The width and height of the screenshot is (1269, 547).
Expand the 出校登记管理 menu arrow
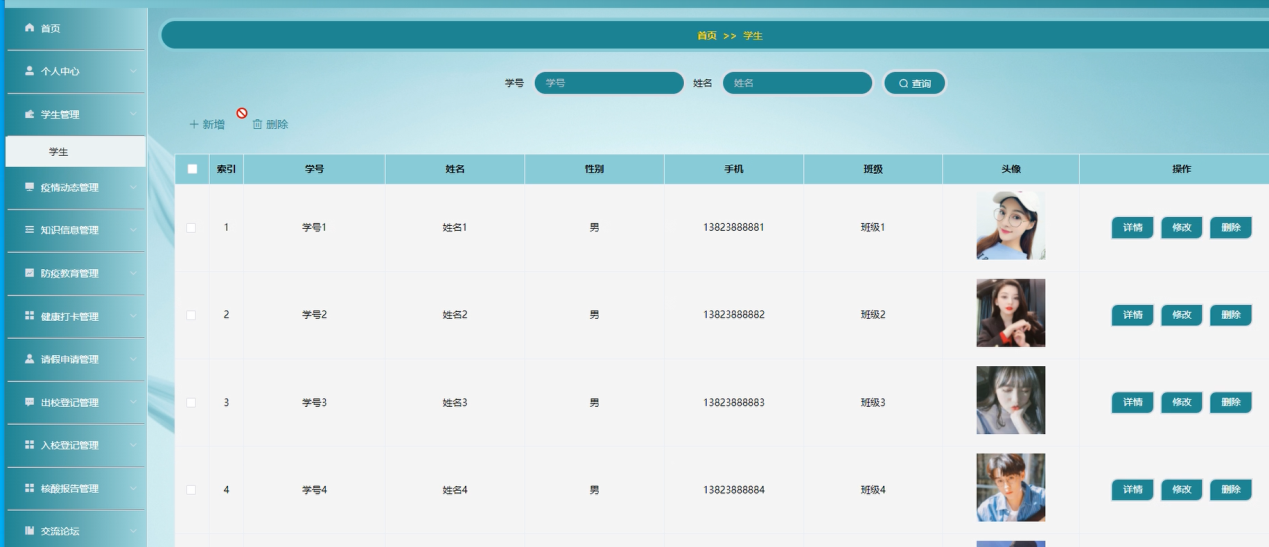point(133,402)
